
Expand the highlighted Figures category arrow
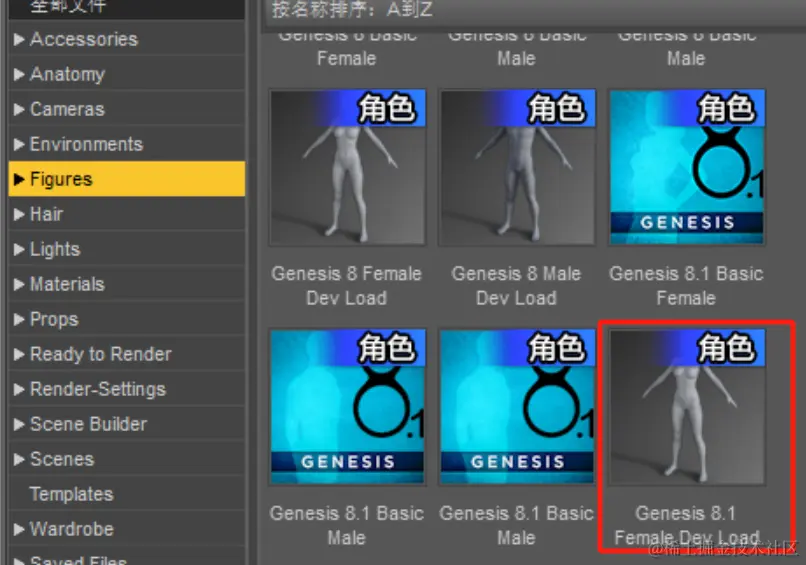pyautogui.click(x=19, y=179)
